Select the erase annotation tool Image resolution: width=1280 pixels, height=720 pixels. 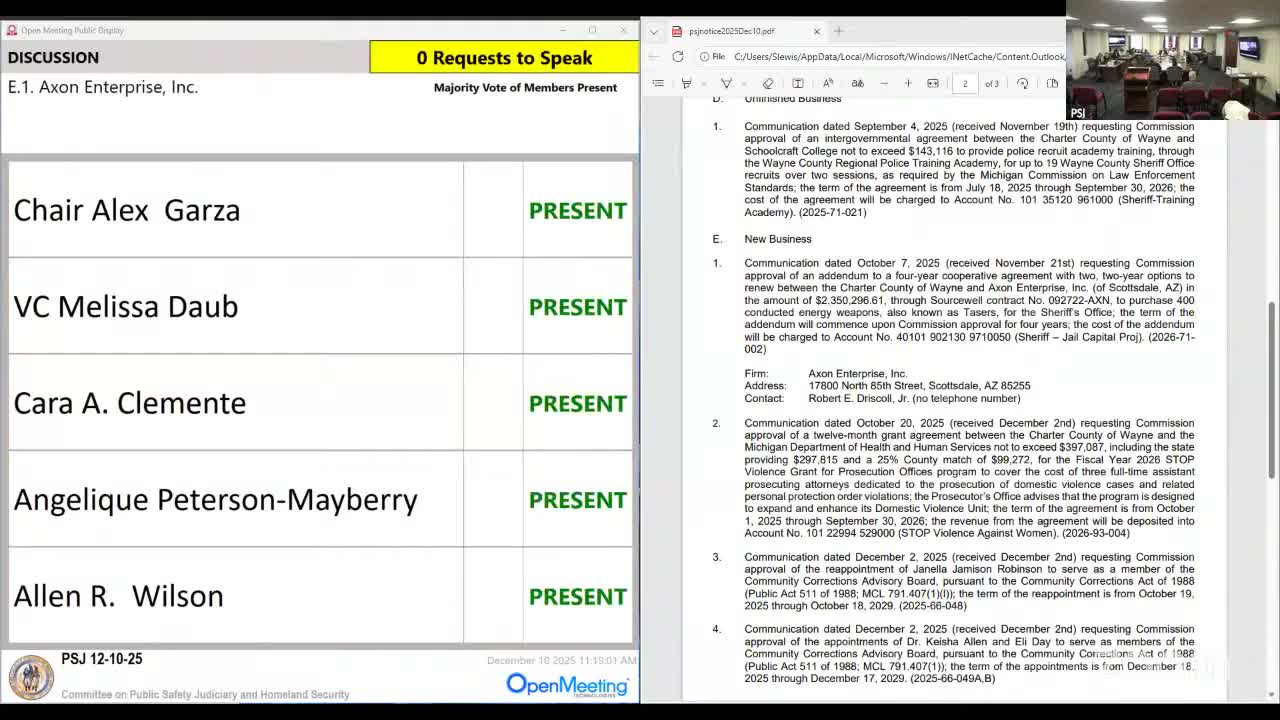(768, 83)
